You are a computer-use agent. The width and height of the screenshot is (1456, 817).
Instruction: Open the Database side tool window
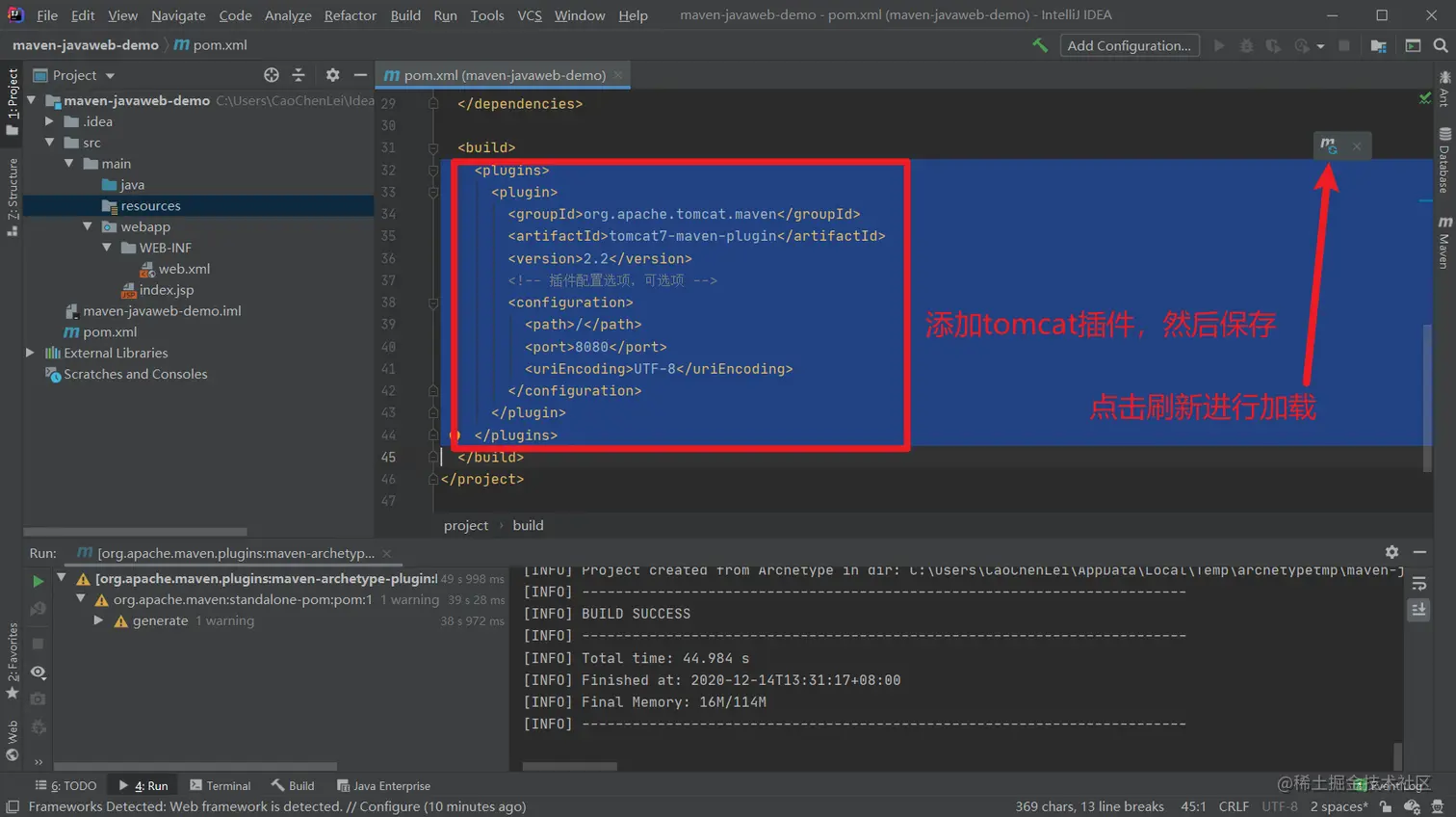tap(1444, 160)
